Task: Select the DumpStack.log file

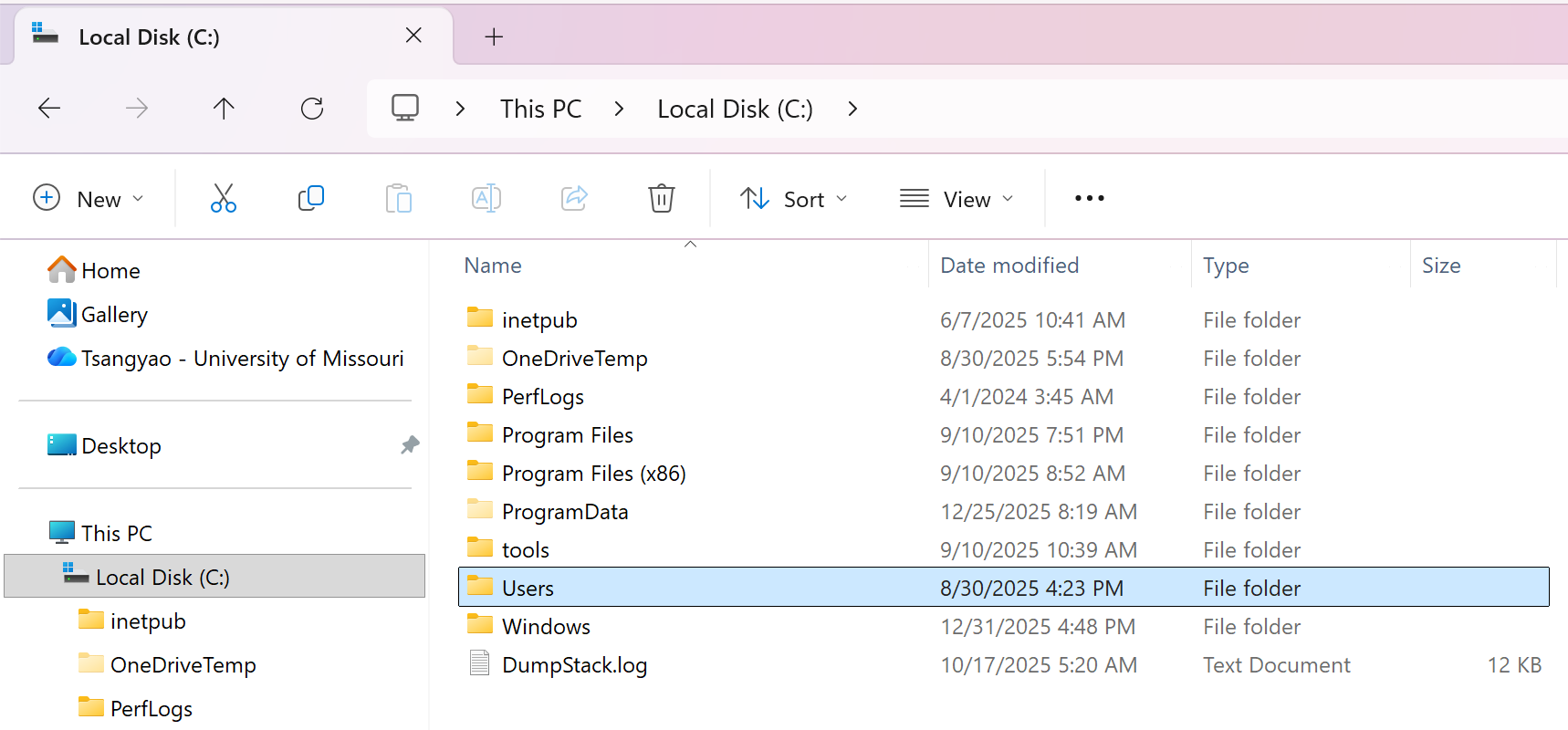Action: pos(574,665)
